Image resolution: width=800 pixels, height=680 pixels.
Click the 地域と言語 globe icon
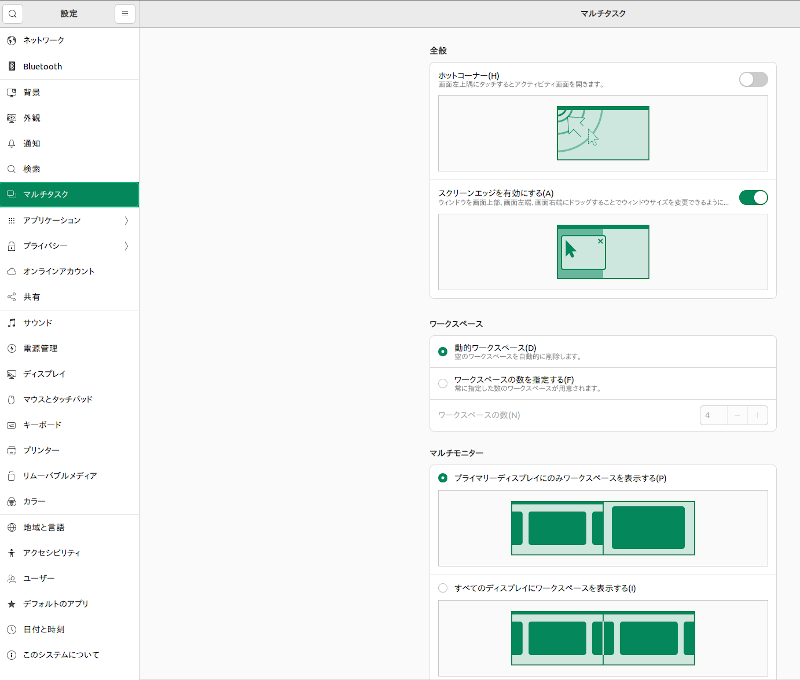pos(12,527)
